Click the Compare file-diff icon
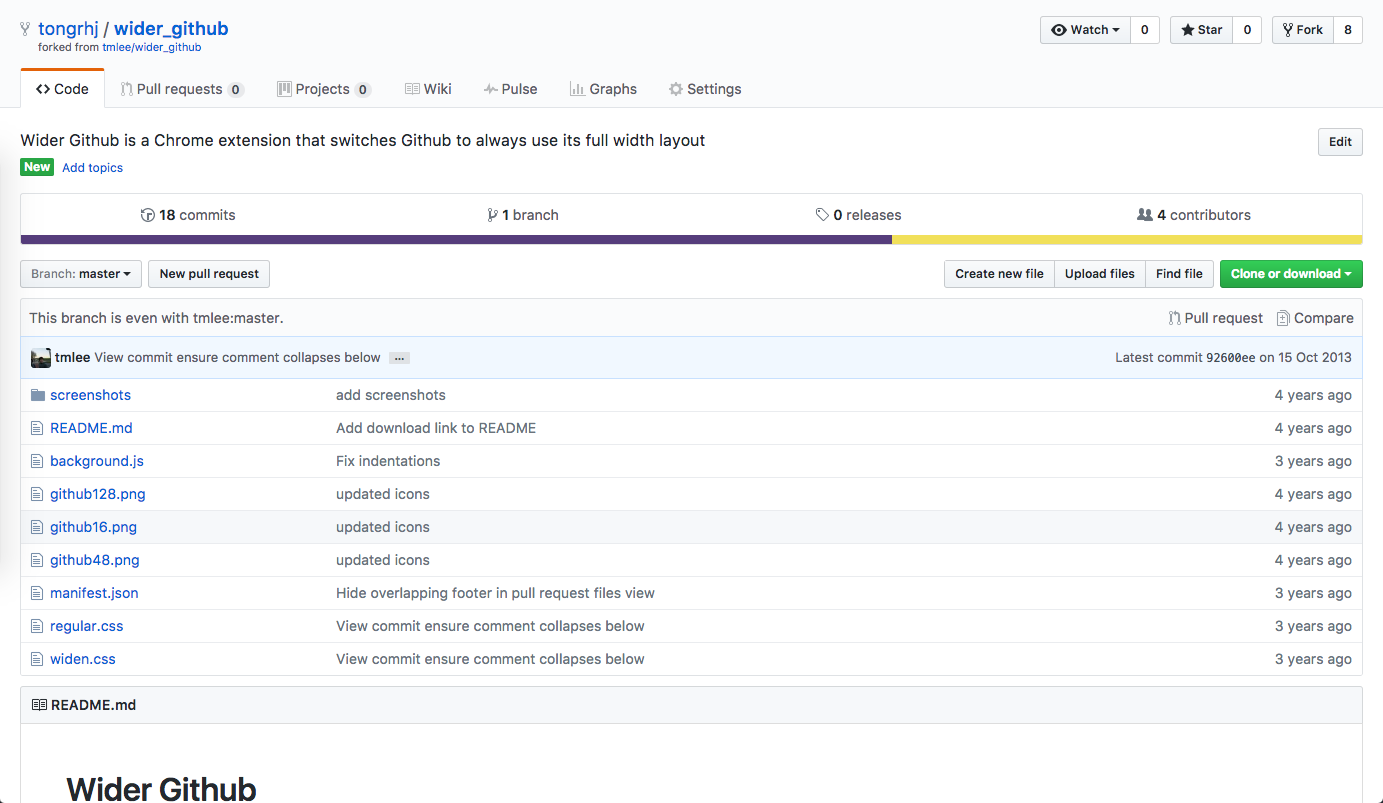1383x803 pixels. [1283, 318]
